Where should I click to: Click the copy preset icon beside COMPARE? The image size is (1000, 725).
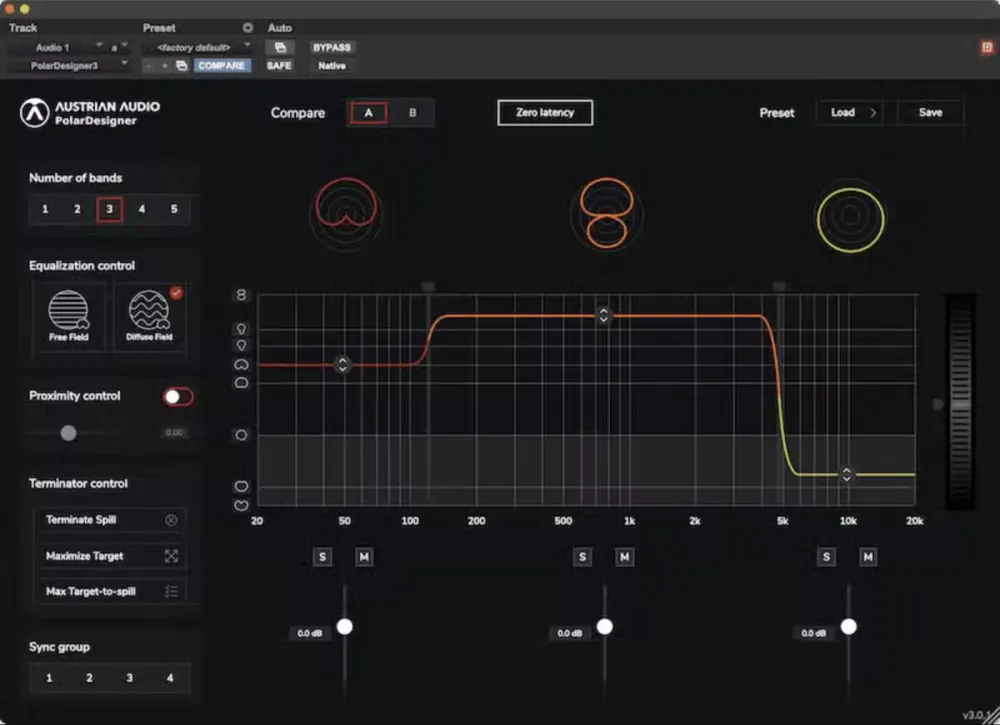(x=182, y=66)
